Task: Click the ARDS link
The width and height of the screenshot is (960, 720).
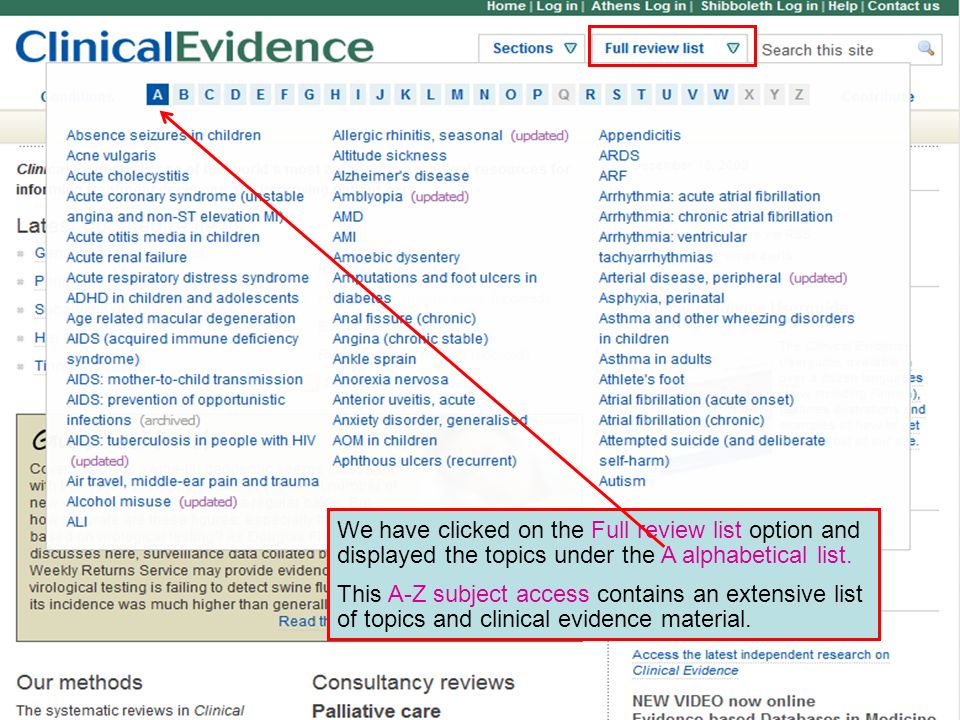Action: (619, 156)
